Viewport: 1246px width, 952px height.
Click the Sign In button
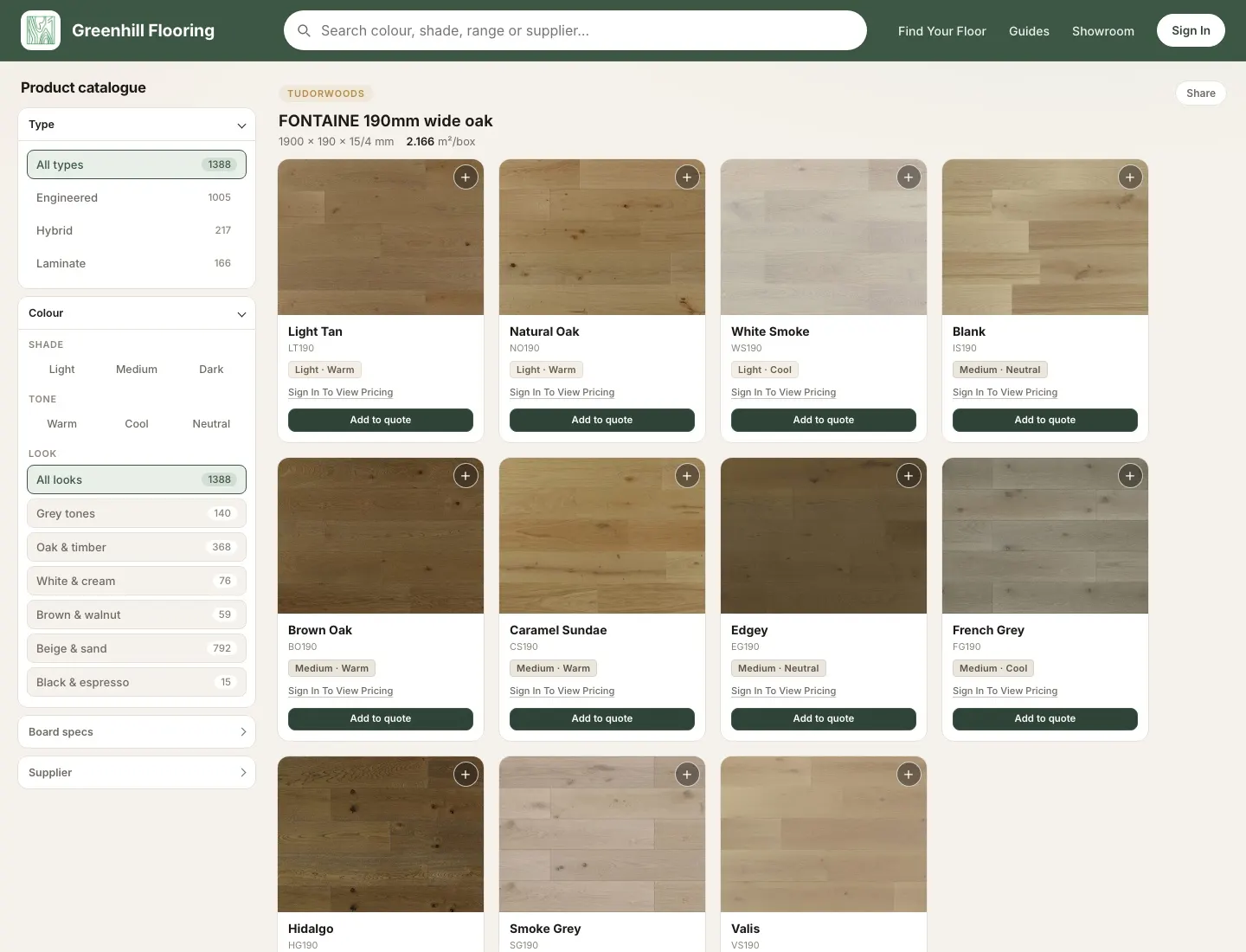1191,30
